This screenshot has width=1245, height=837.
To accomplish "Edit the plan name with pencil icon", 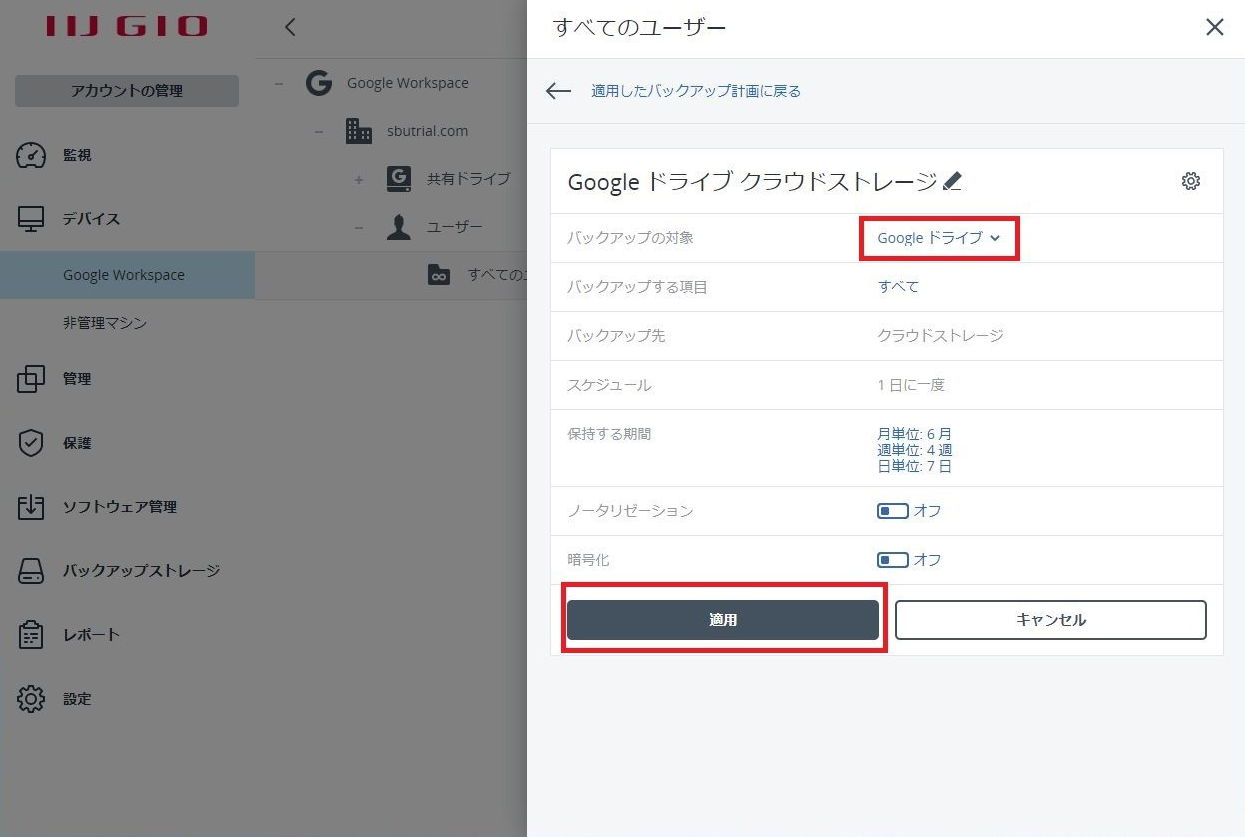I will coord(952,181).
